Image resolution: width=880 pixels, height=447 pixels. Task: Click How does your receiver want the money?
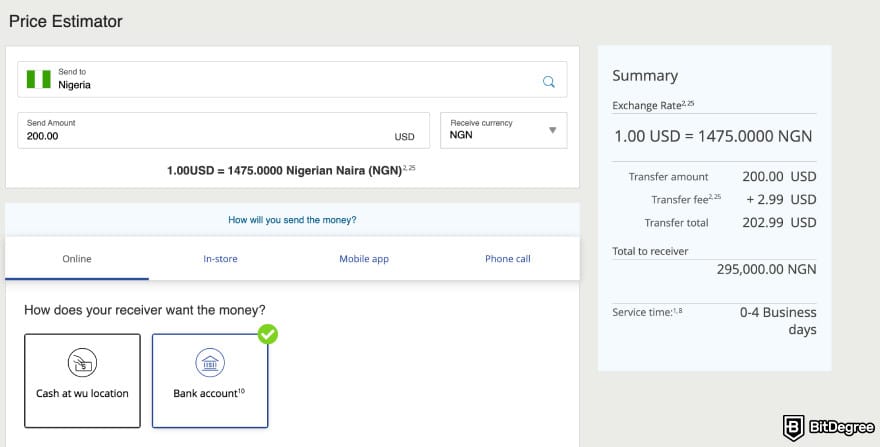tap(145, 310)
